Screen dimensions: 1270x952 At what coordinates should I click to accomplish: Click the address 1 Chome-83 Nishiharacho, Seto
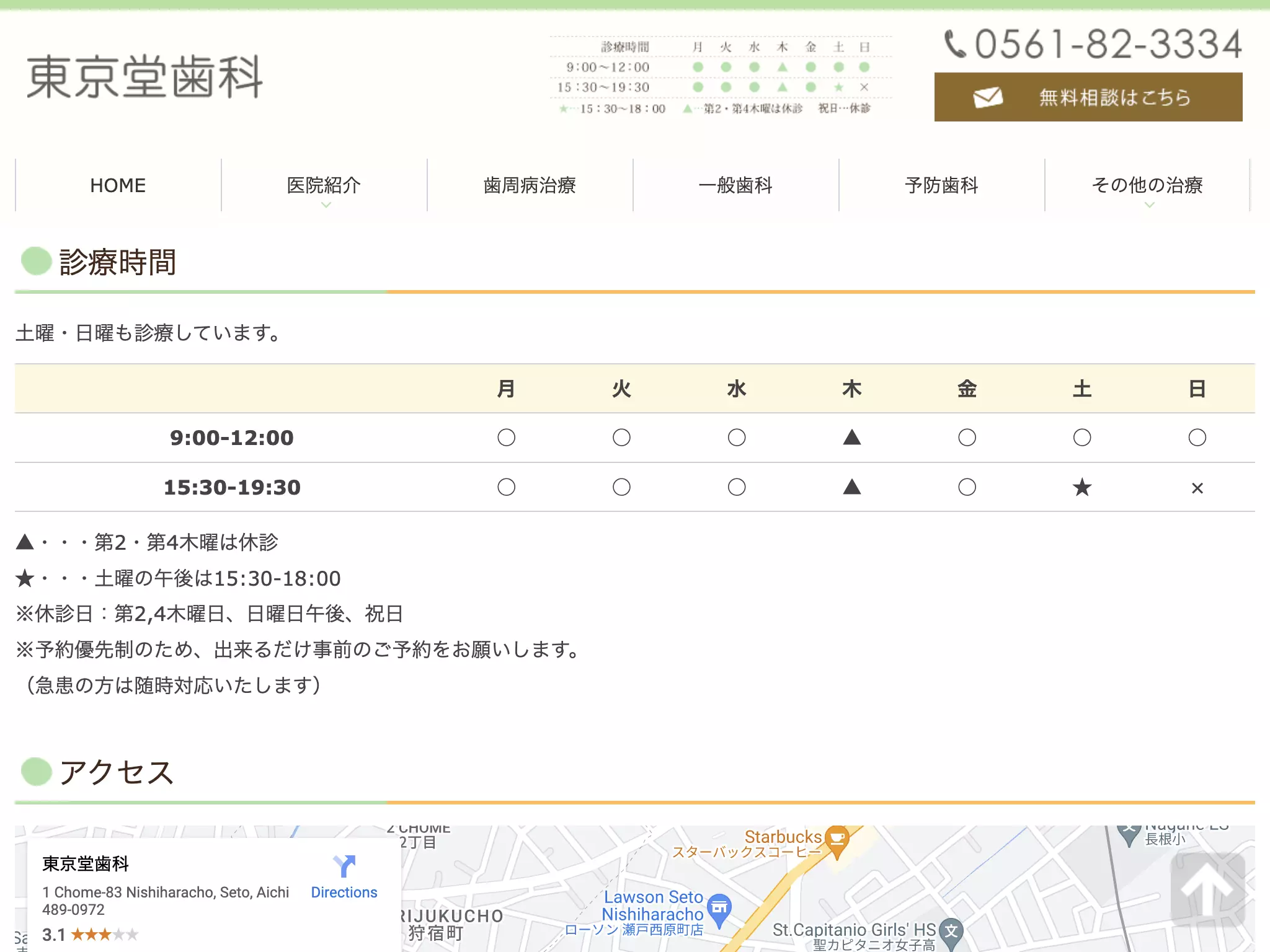[166, 901]
